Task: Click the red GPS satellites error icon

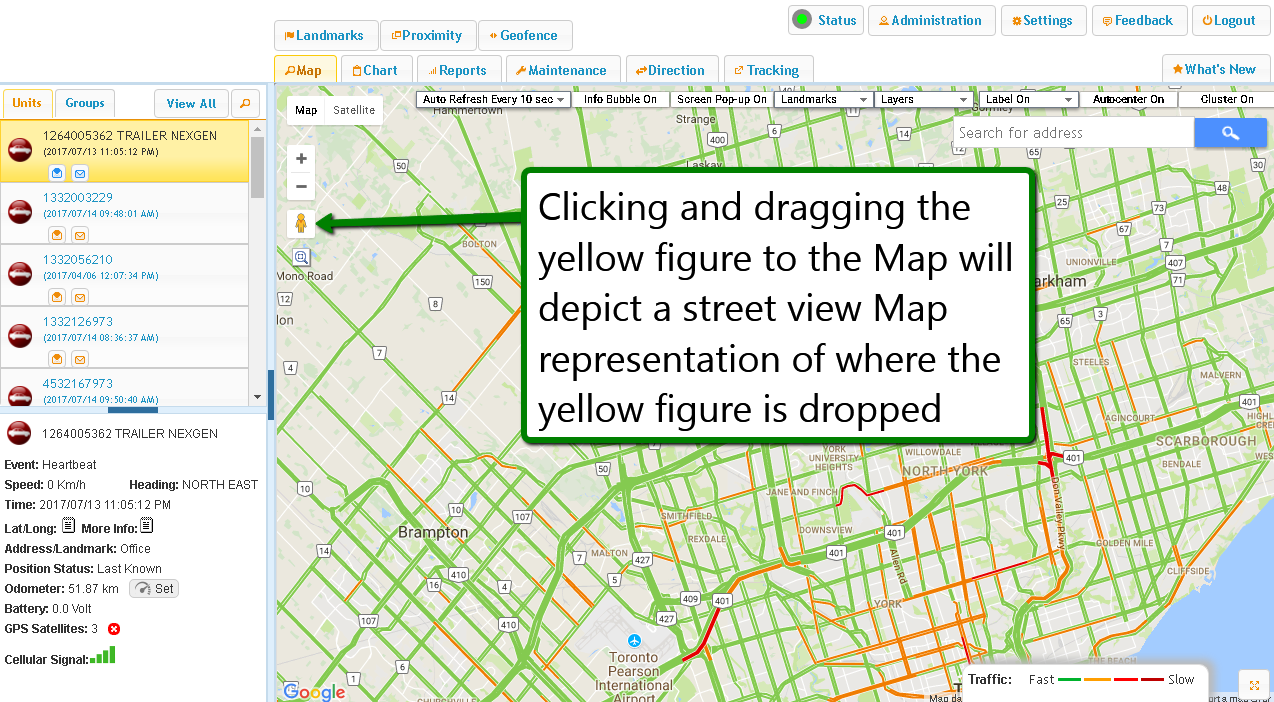Action: 114,629
